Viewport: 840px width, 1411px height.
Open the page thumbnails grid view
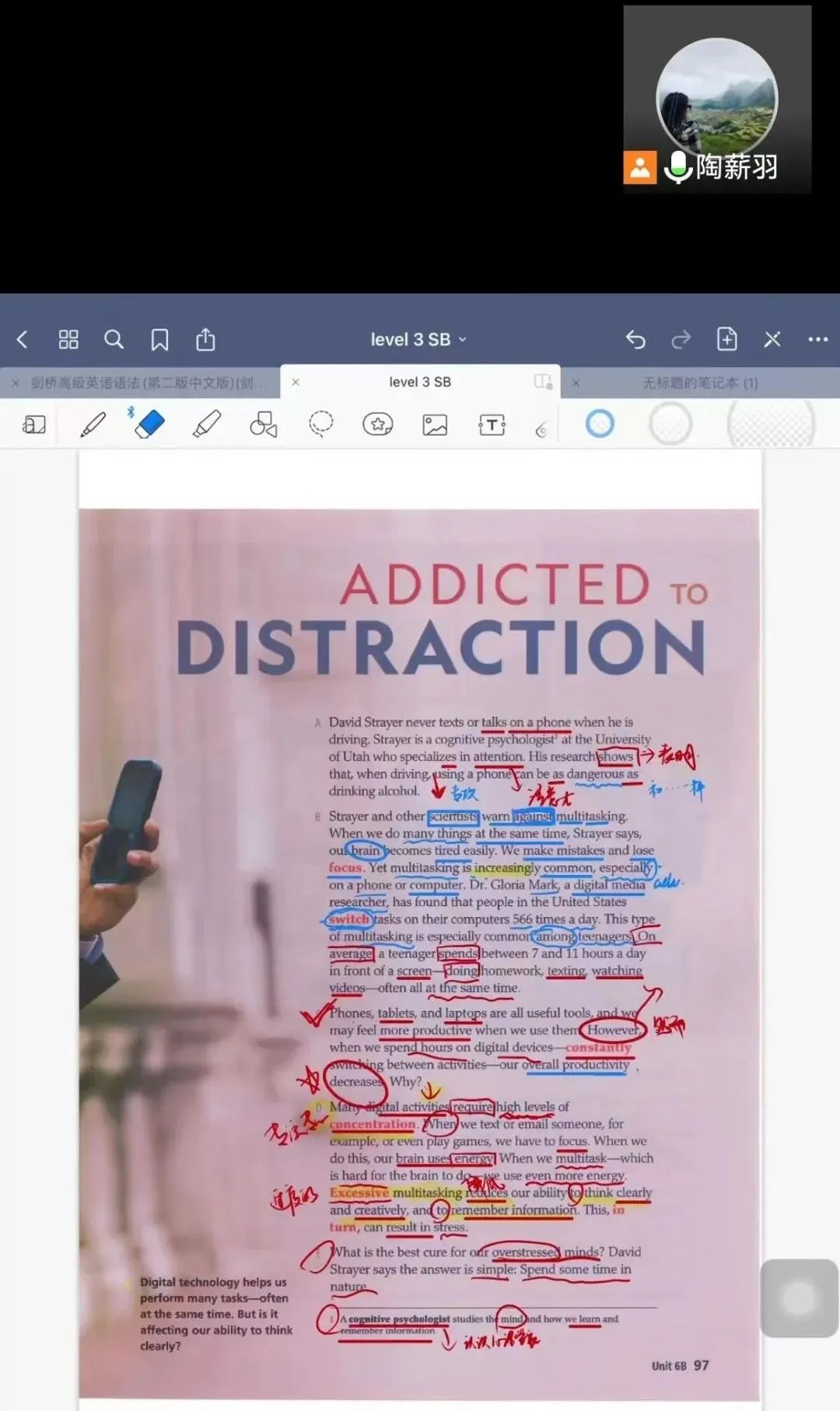[x=68, y=339]
